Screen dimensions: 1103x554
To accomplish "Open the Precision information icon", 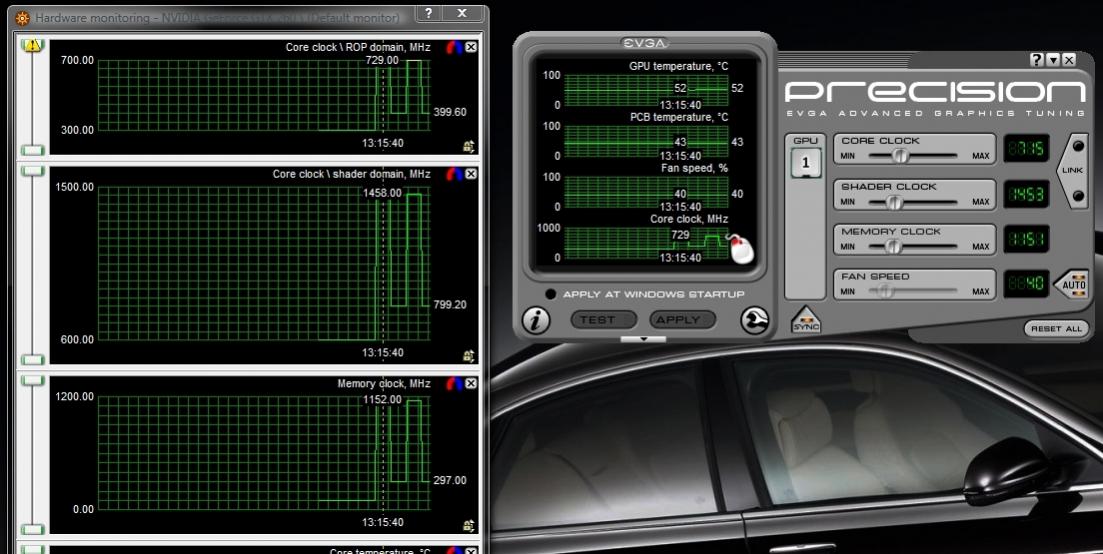I will pos(535,321).
